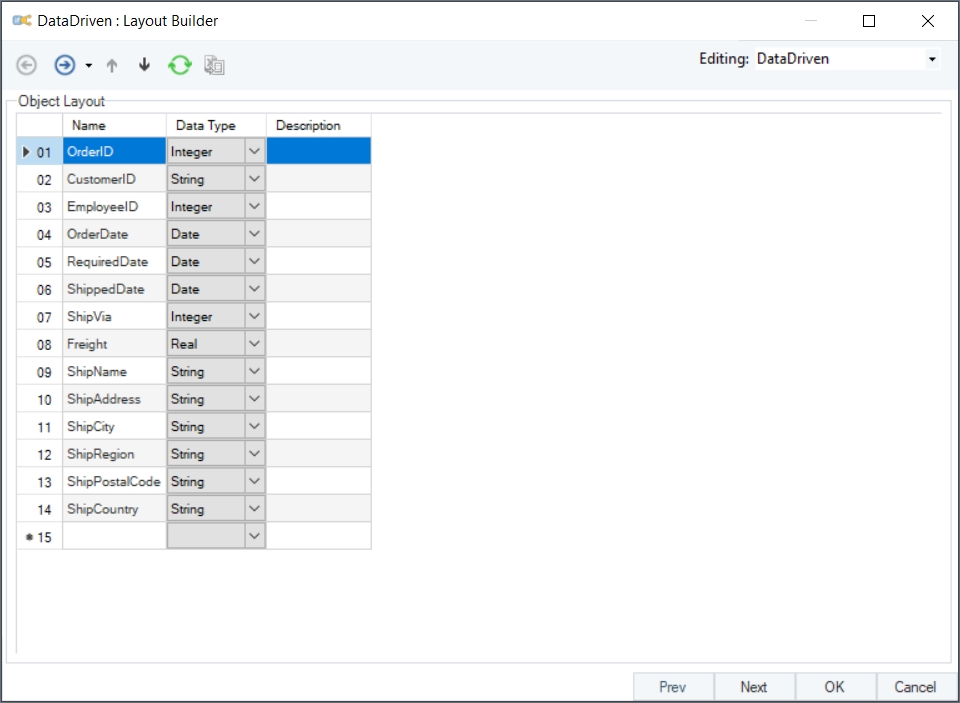
Task: Open Data Type dropdown for ShipCountry
Action: click(x=254, y=509)
